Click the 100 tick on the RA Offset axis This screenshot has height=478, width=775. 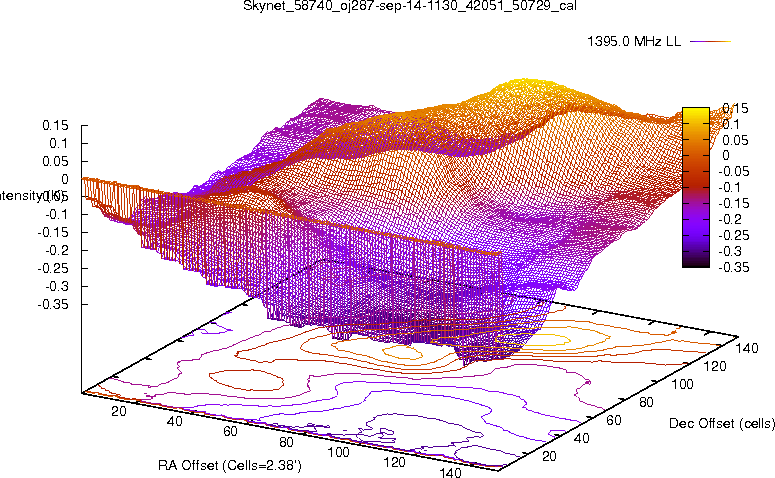coord(338,452)
